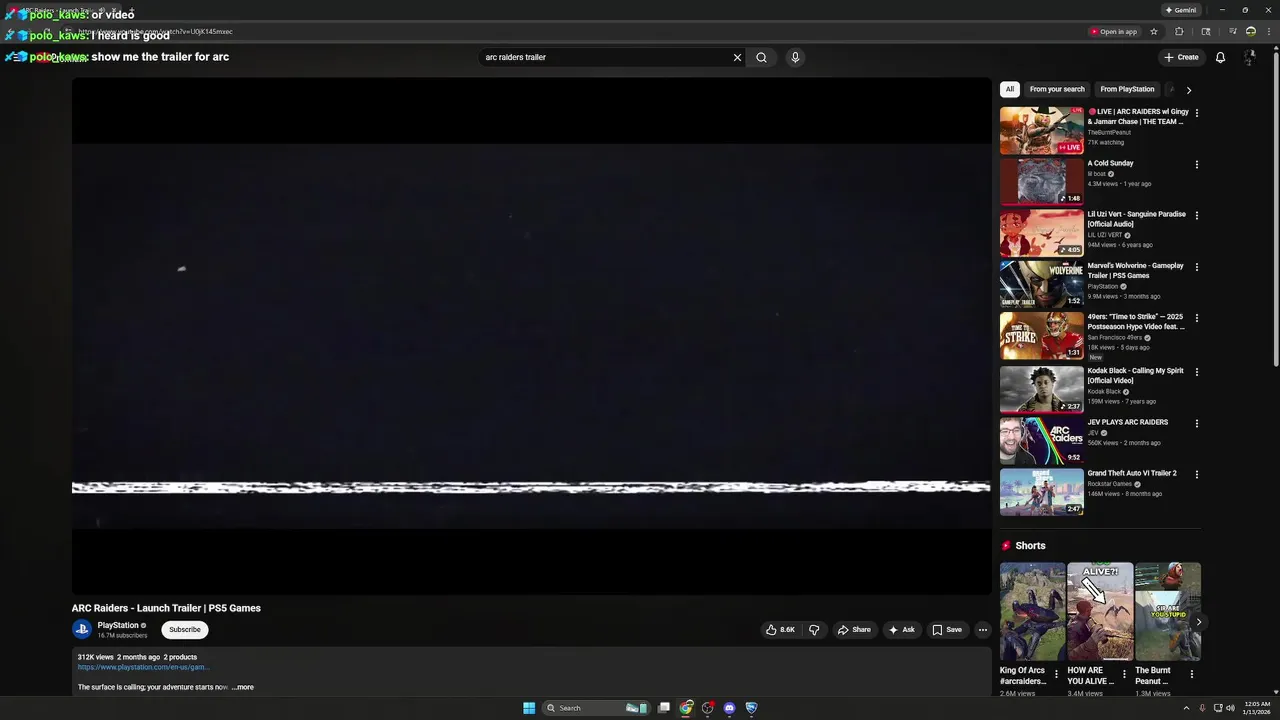Start voice search with the microphone icon

click(x=795, y=57)
